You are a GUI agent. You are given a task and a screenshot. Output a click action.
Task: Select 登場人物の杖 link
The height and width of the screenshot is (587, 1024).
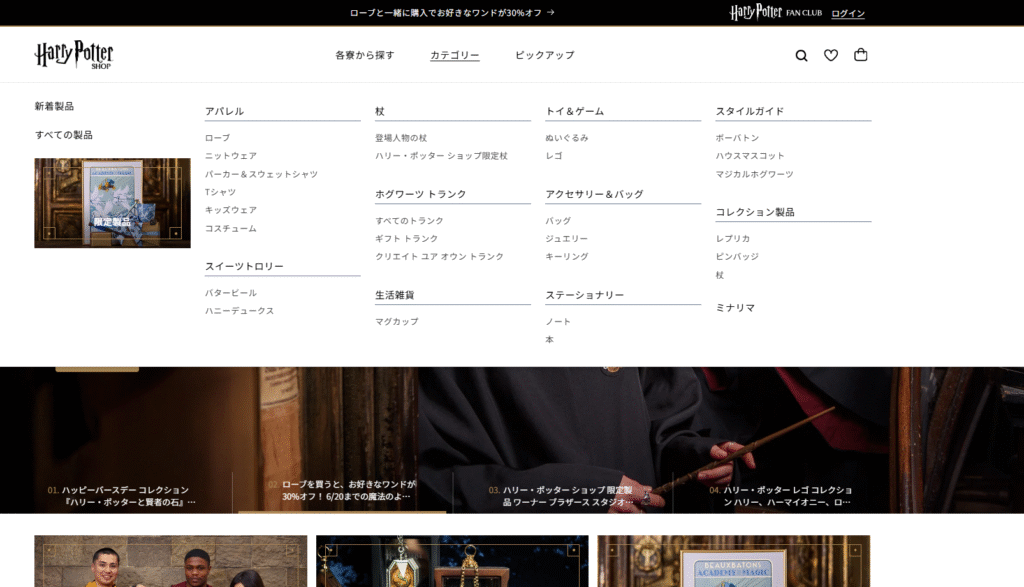(401, 138)
